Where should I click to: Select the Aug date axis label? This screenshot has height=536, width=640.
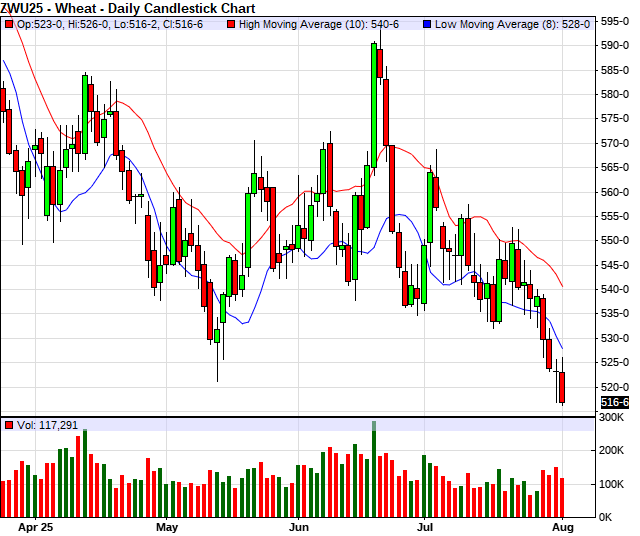[563, 525]
